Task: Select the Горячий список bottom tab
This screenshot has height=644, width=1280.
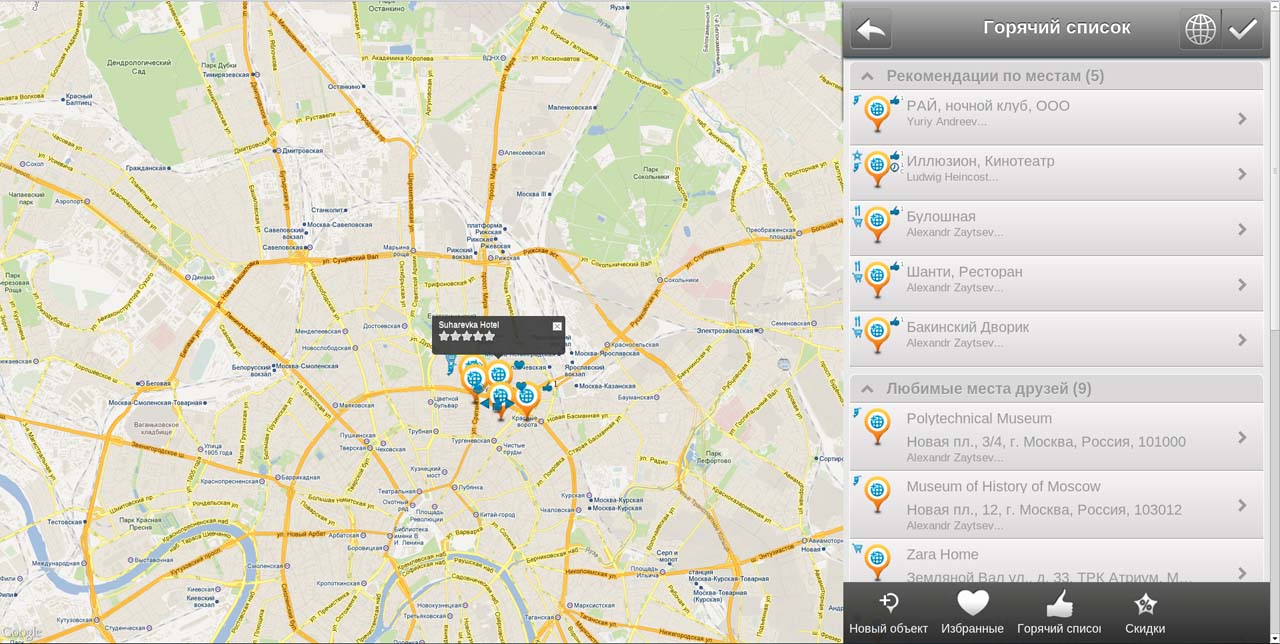Action: coord(1059,613)
